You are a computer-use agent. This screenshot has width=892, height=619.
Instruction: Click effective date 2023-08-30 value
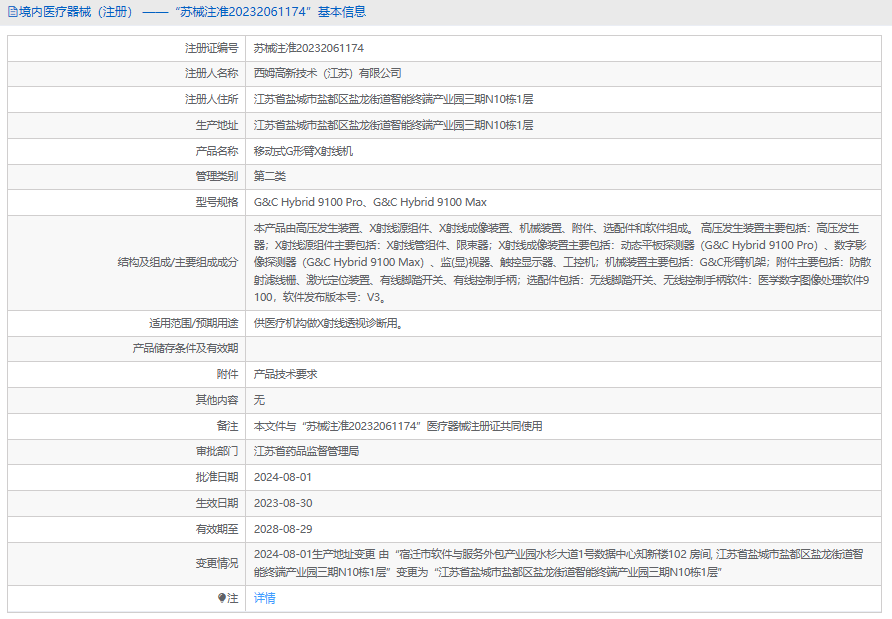[283, 503]
